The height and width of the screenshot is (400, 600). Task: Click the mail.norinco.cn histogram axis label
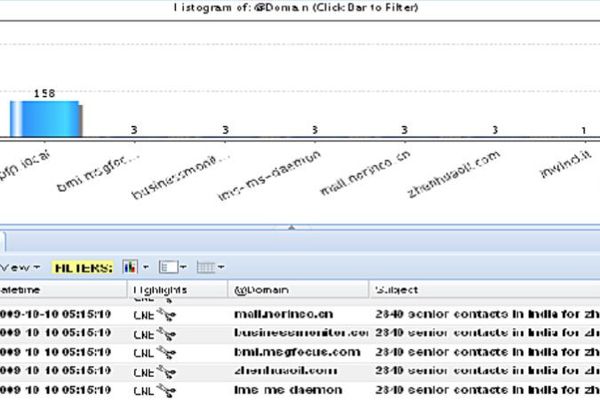(x=365, y=172)
